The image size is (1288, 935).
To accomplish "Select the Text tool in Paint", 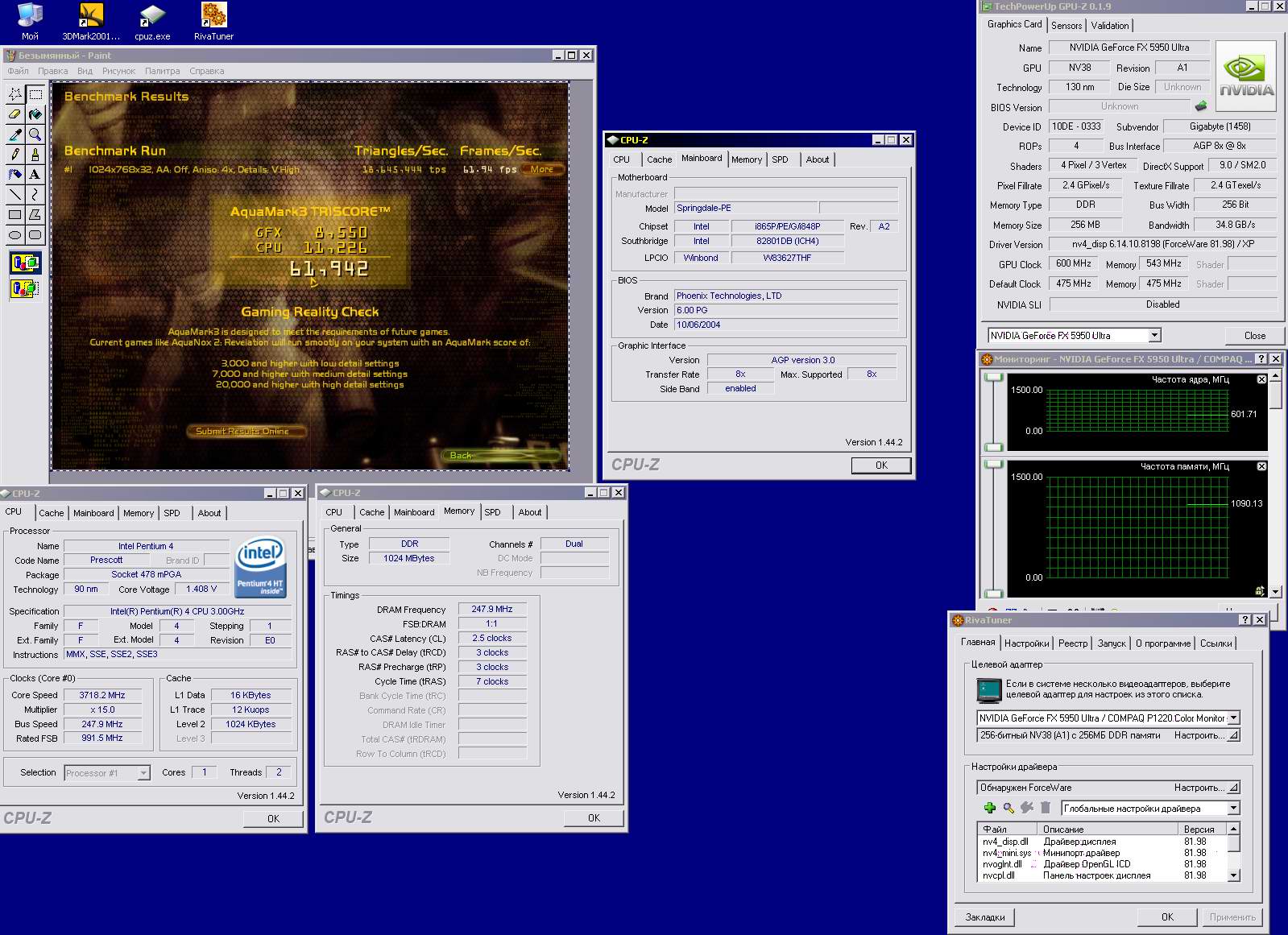I will [35, 174].
